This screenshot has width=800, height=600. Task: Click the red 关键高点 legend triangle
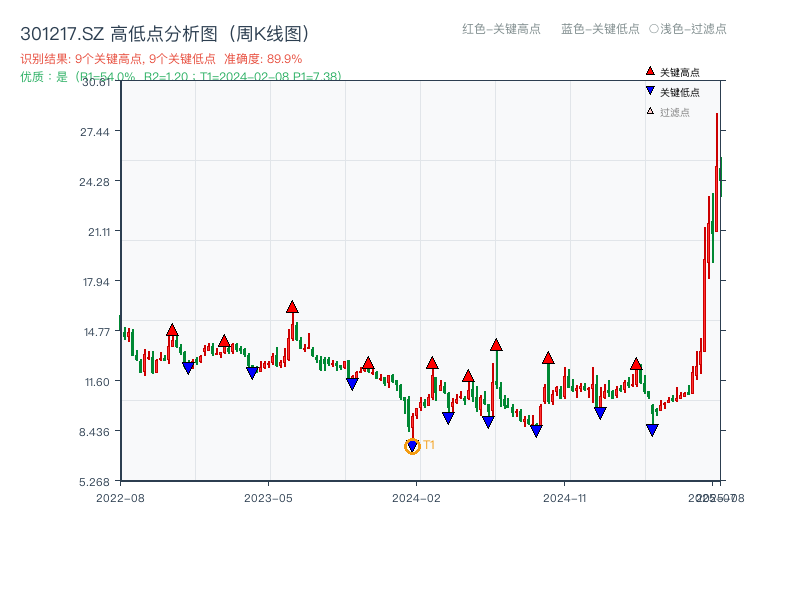(650, 71)
